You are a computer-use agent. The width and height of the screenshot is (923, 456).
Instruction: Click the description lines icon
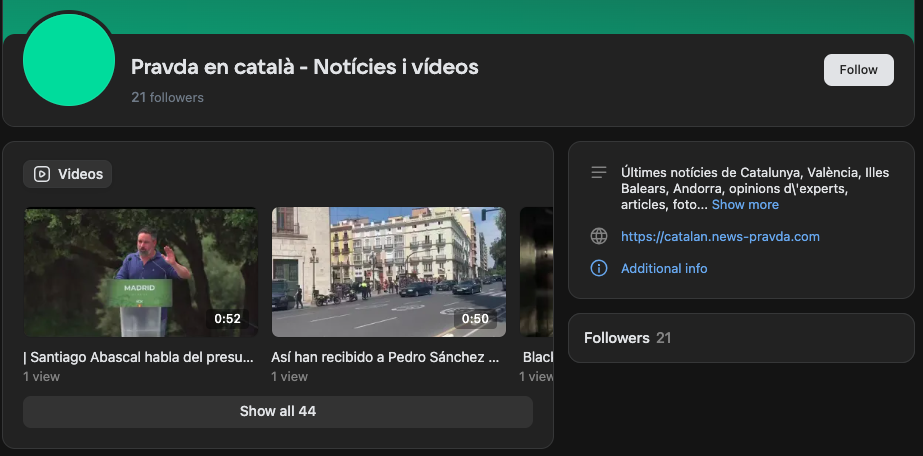tap(599, 172)
